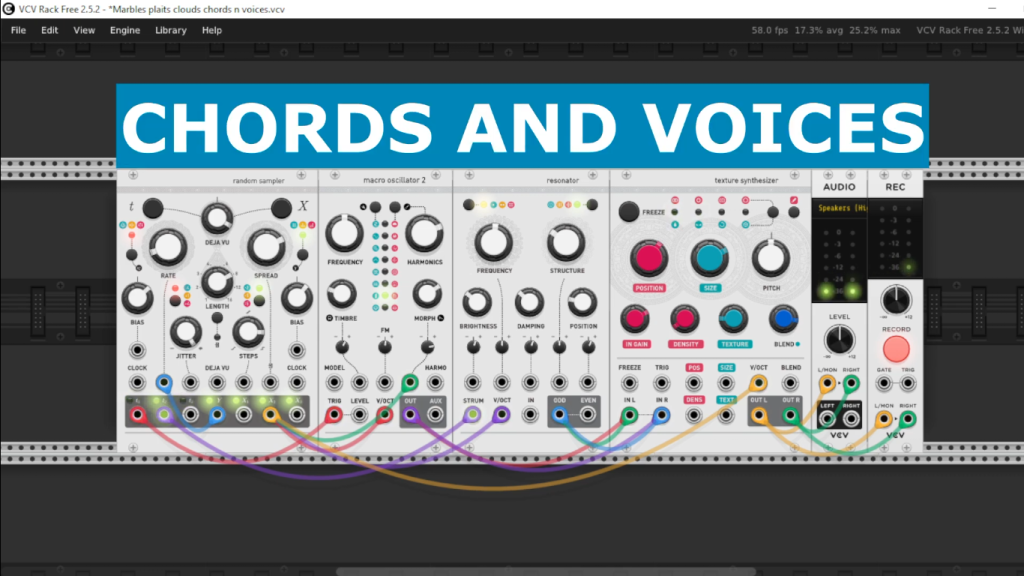Click the AUDIO module LEVEL knob

[839, 340]
